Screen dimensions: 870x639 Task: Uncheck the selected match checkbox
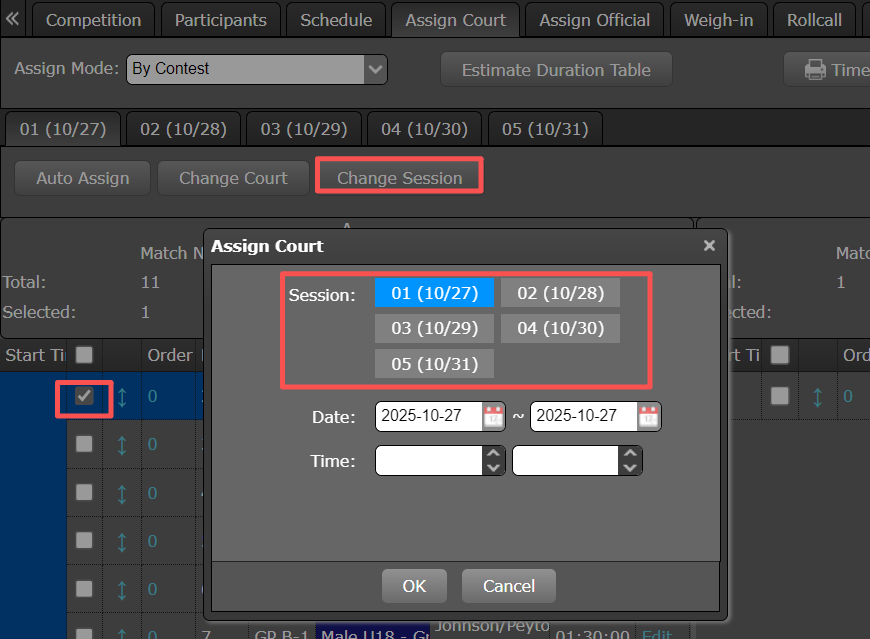85,396
